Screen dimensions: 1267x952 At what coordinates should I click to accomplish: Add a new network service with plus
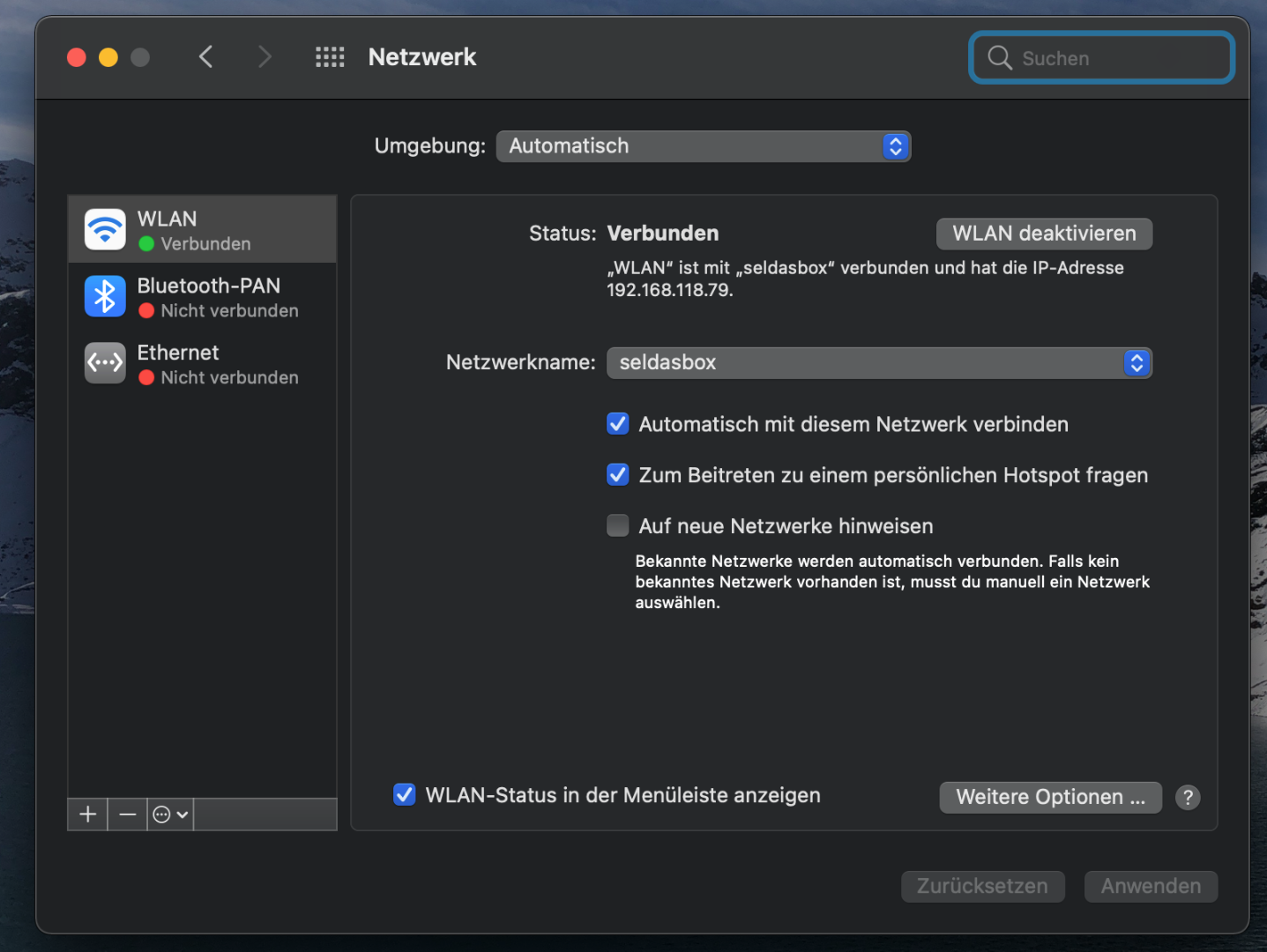88,814
